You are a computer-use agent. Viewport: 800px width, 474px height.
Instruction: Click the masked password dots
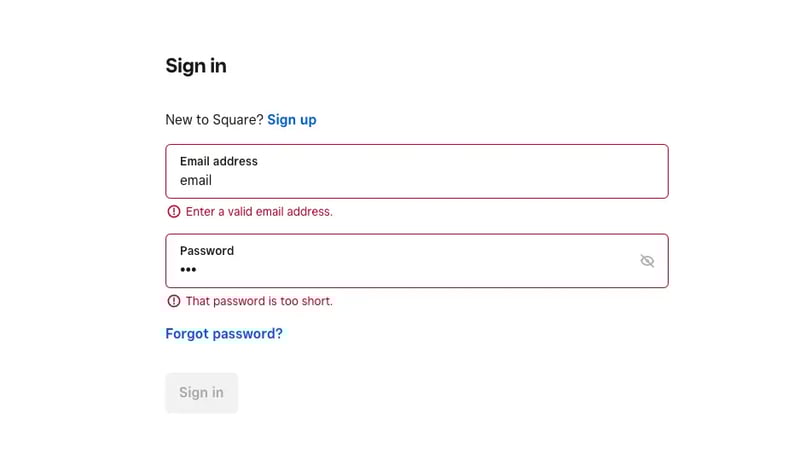[x=188, y=270]
